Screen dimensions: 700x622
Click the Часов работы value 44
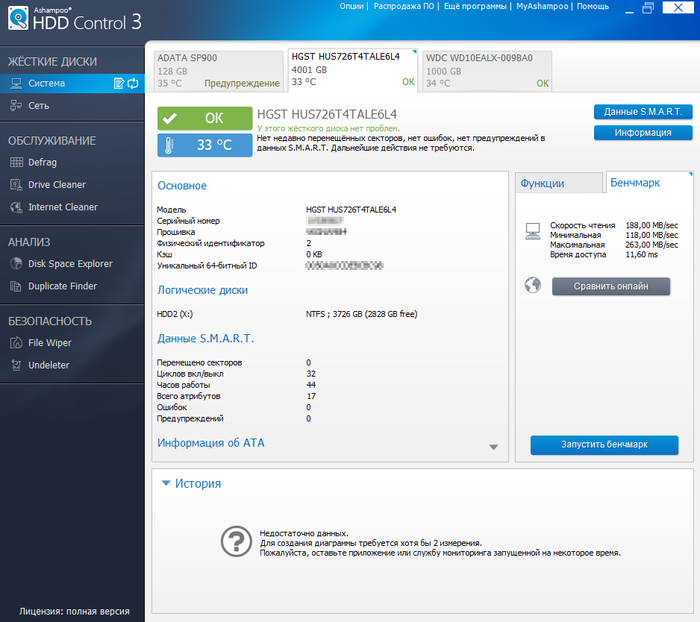pyautogui.click(x=311, y=385)
